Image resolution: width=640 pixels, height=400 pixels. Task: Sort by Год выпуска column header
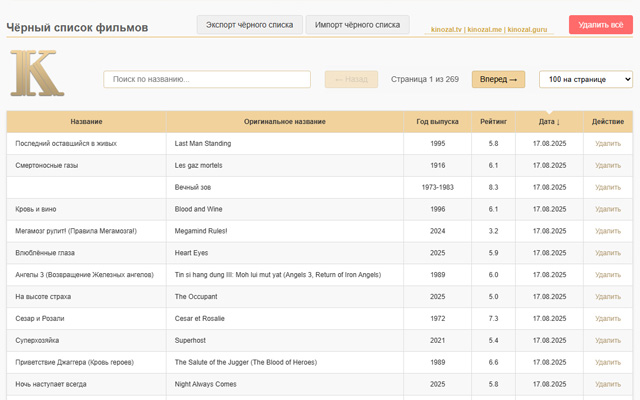(x=437, y=122)
